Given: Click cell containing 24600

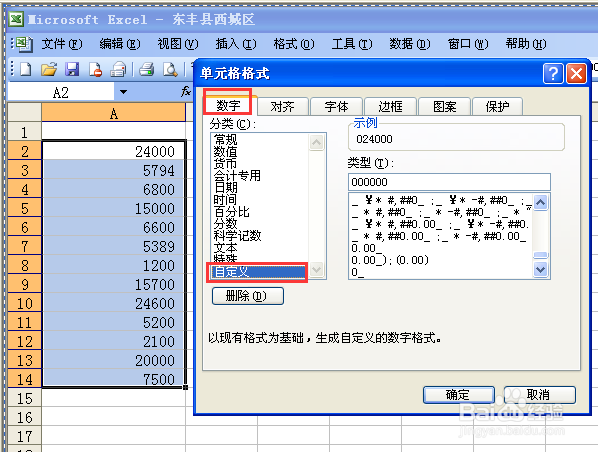Looking at the screenshot, I should [114, 303].
